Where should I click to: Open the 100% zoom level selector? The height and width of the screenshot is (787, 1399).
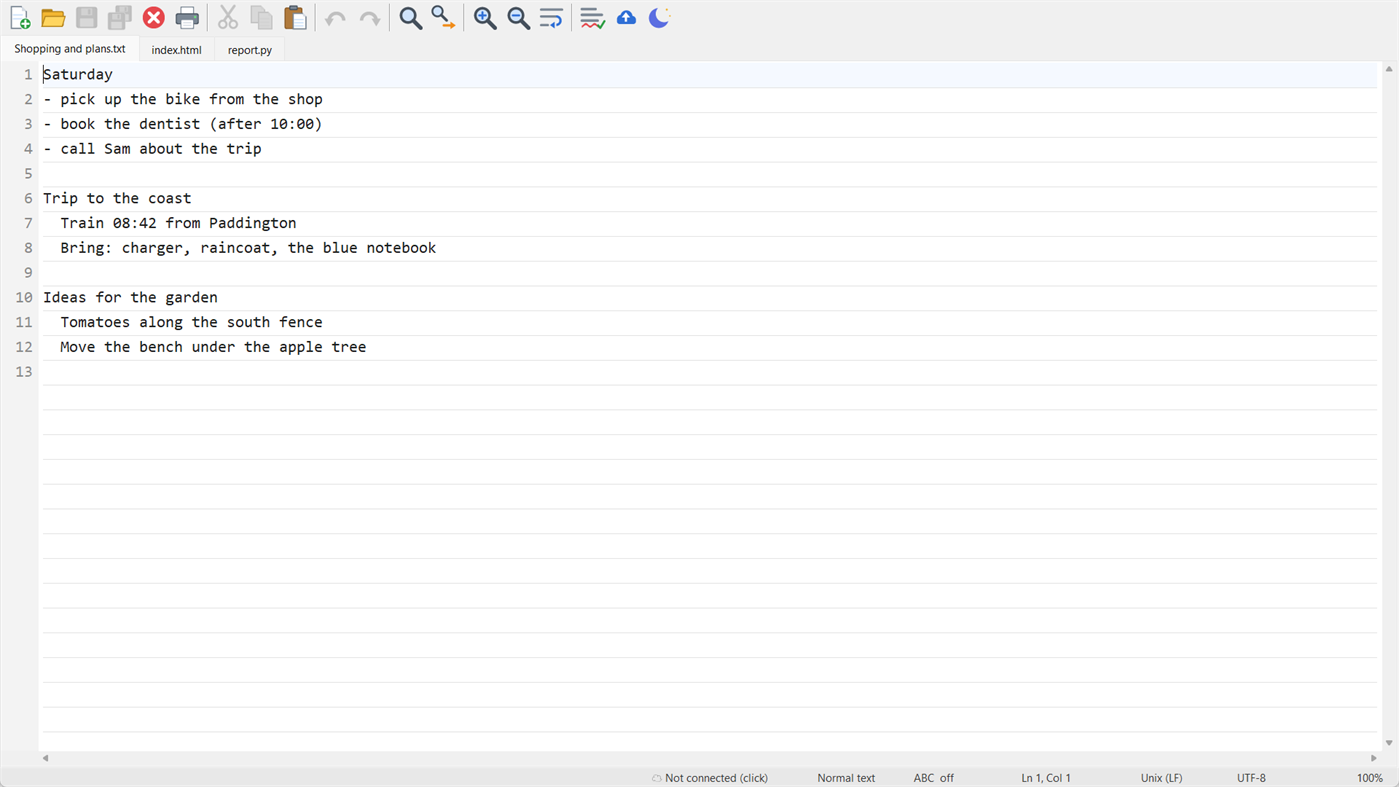click(1370, 778)
